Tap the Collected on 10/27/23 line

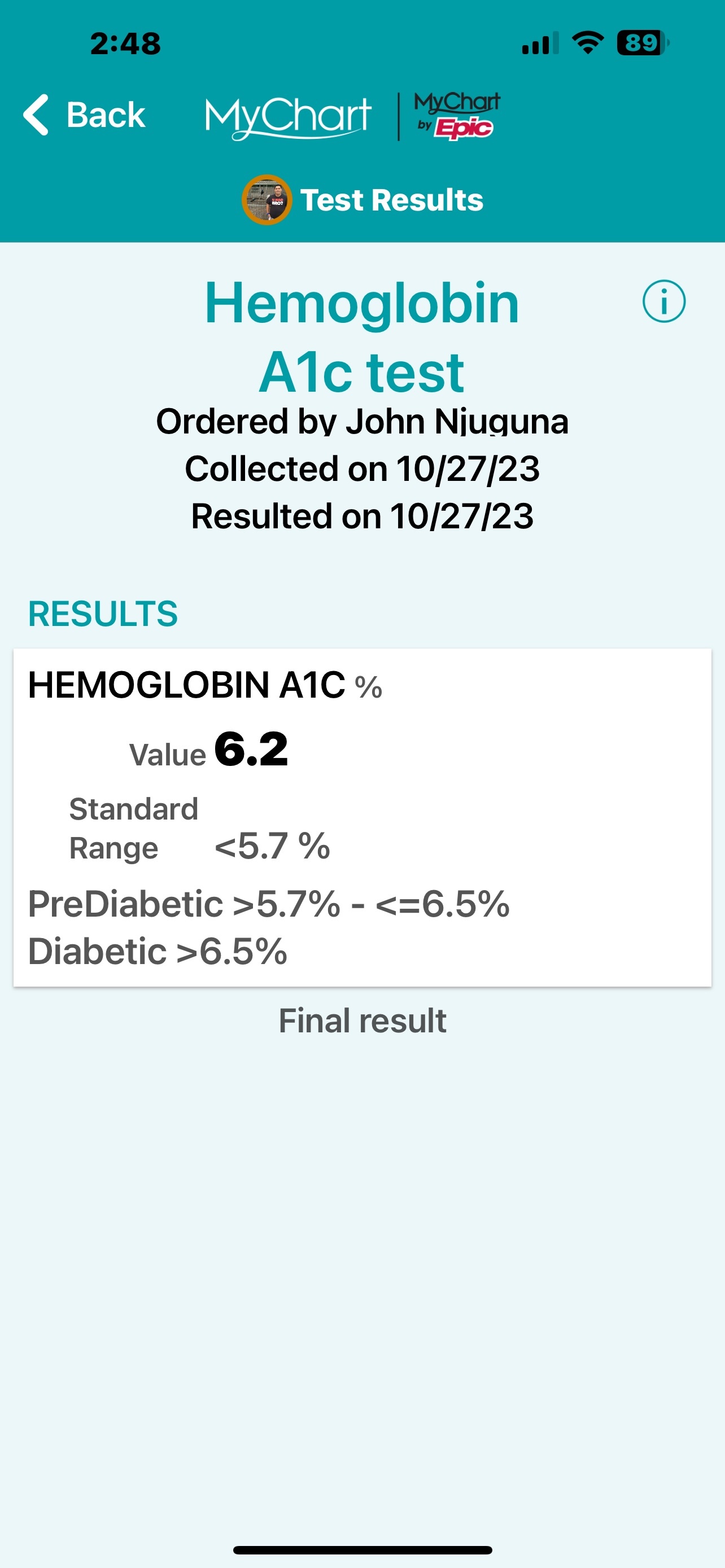(x=362, y=468)
